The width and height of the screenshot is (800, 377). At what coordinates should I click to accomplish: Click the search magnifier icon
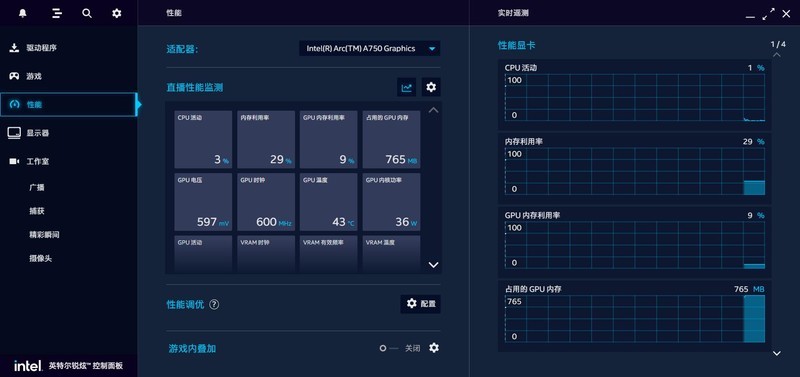coord(87,13)
